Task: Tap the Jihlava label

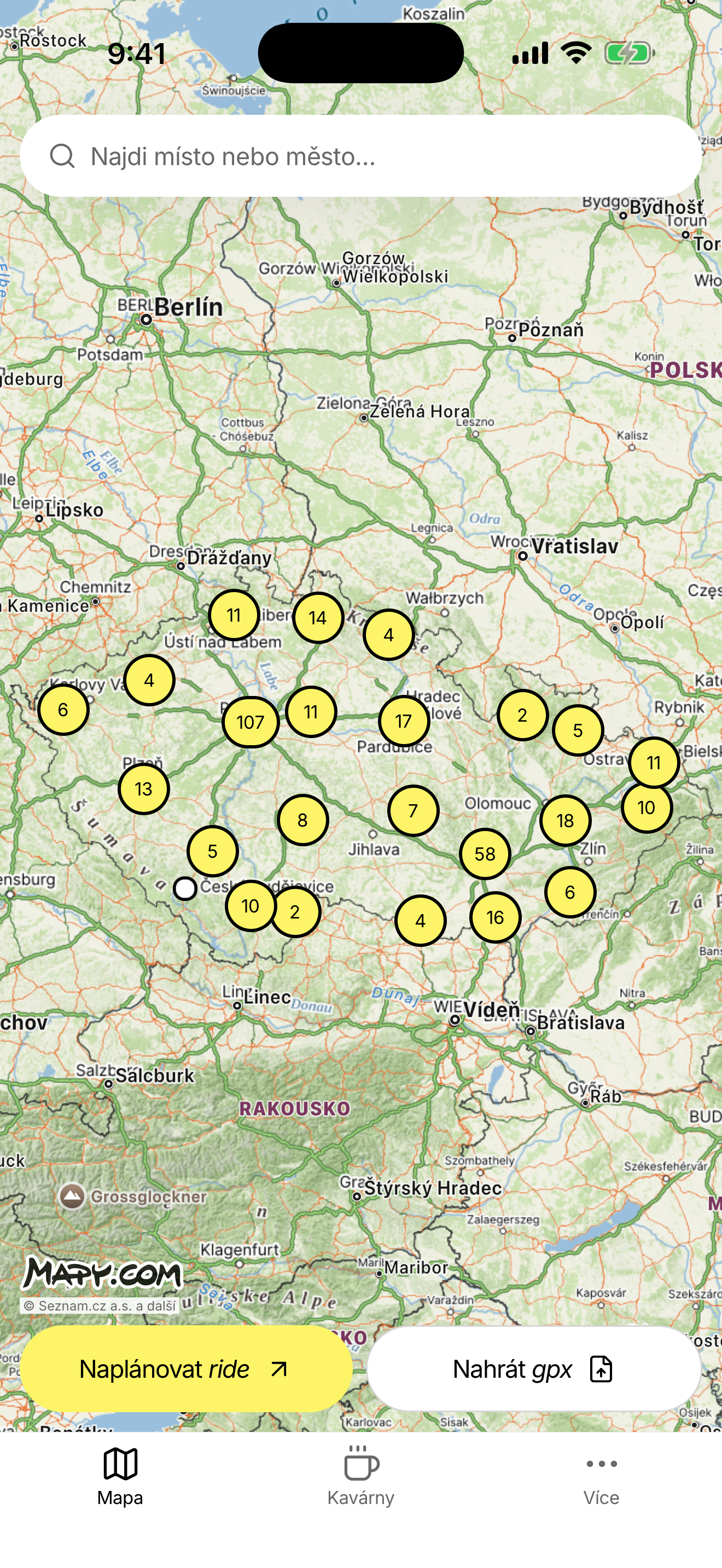Action: [x=374, y=849]
